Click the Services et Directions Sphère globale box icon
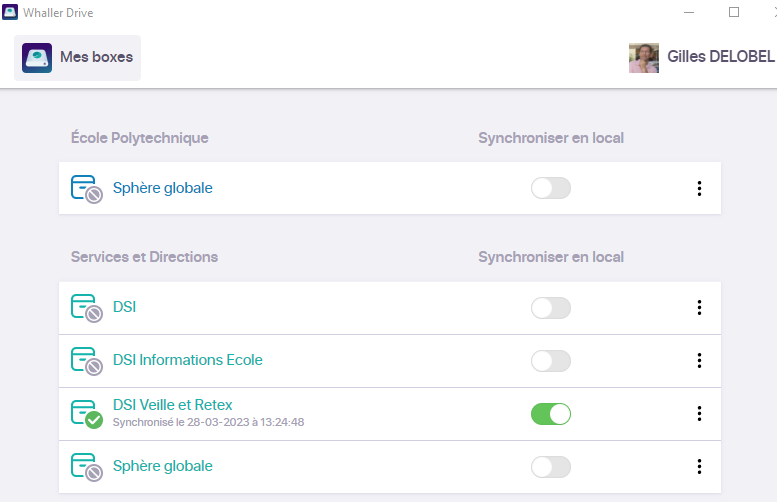The height and width of the screenshot is (502, 777). tap(86, 467)
